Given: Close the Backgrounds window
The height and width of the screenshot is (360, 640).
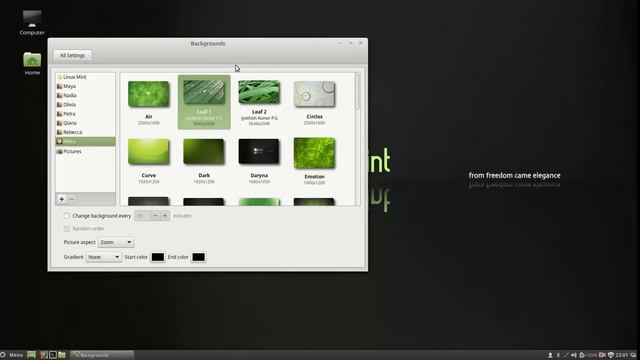Looking at the screenshot, I should [x=360, y=43].
